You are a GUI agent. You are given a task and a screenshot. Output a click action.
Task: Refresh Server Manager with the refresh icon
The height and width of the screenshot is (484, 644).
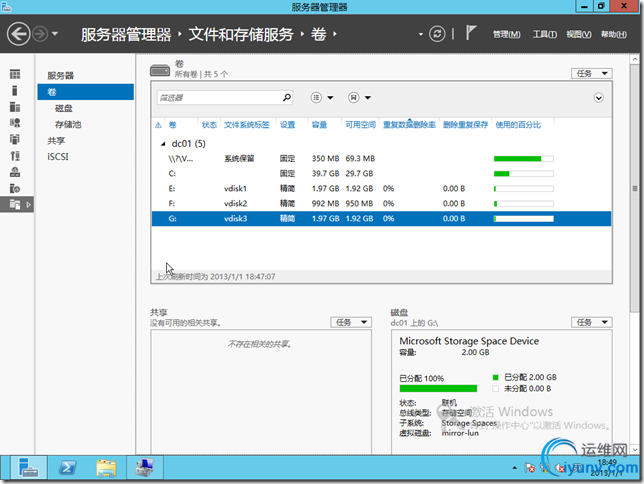(x=437, y=34)
